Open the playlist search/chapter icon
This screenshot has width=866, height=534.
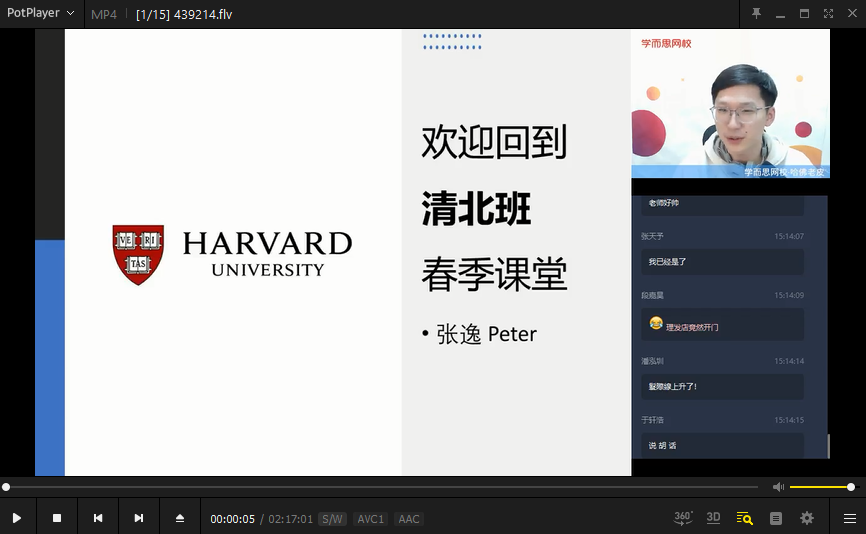coord(744,518)
